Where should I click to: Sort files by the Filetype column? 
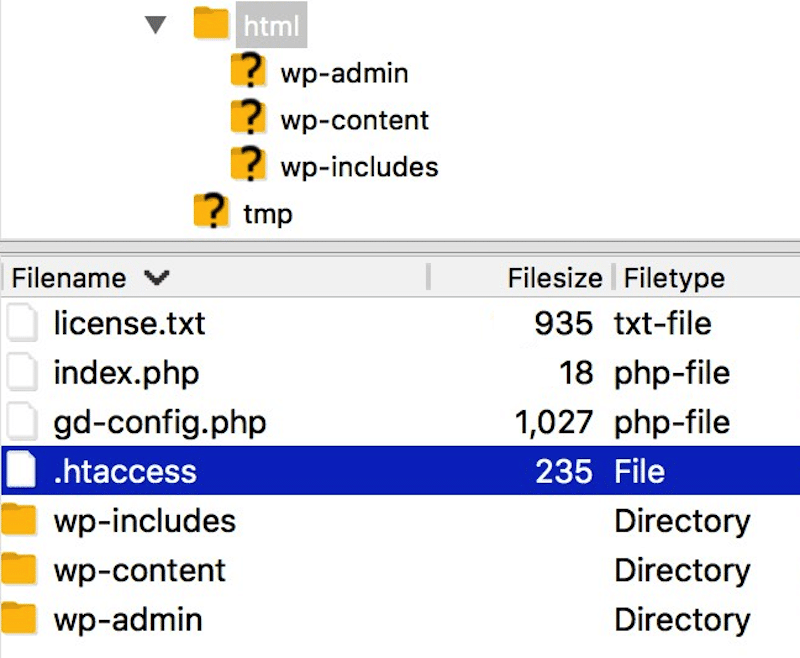tap(673, 277)
